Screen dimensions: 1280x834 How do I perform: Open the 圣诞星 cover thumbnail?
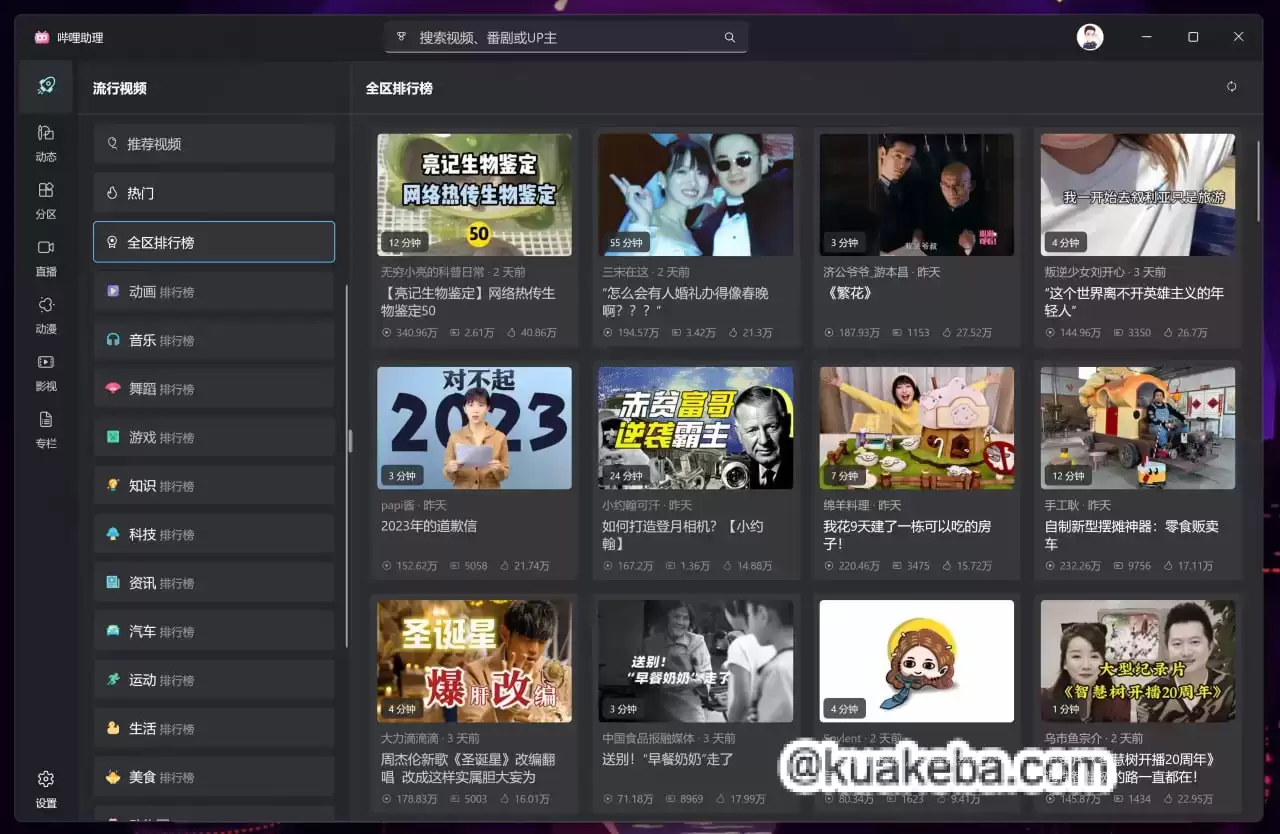tap(476, 661)
